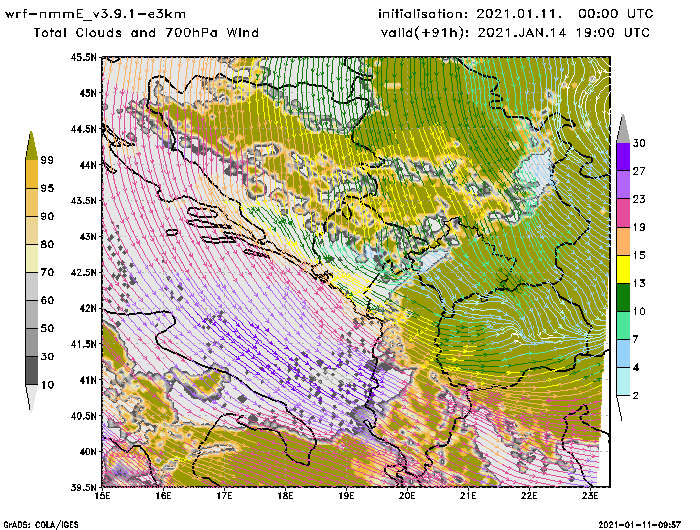Pick the tan 80–90 cloud legend swatch
700x530 pixels.
pos(32,230)
